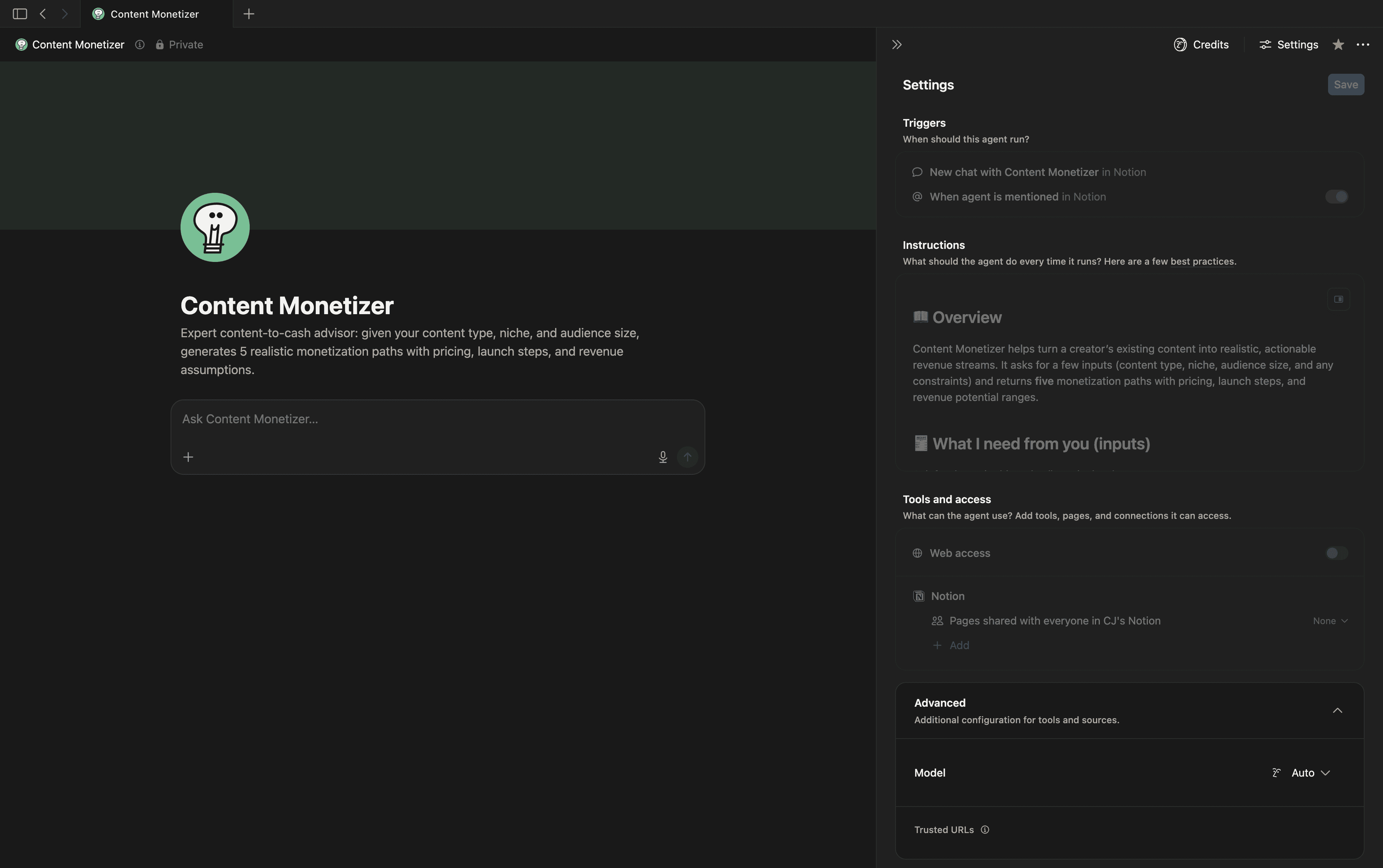The width and height of the screenshot is (1383, 868).
Task: Click the Trusted URLs info icon
Action: (985, 830)
